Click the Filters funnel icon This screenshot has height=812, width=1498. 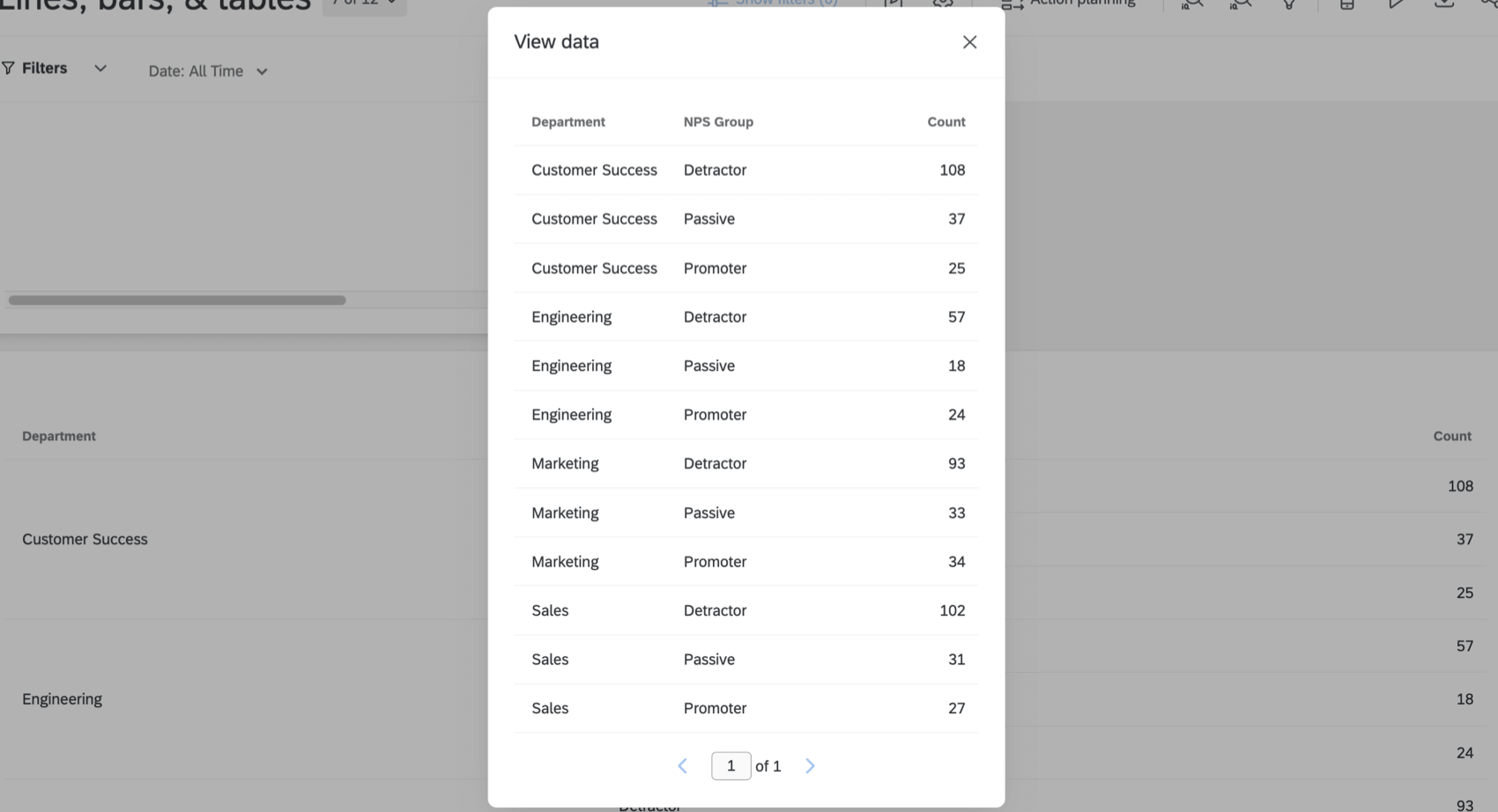[x=9, y=67]
